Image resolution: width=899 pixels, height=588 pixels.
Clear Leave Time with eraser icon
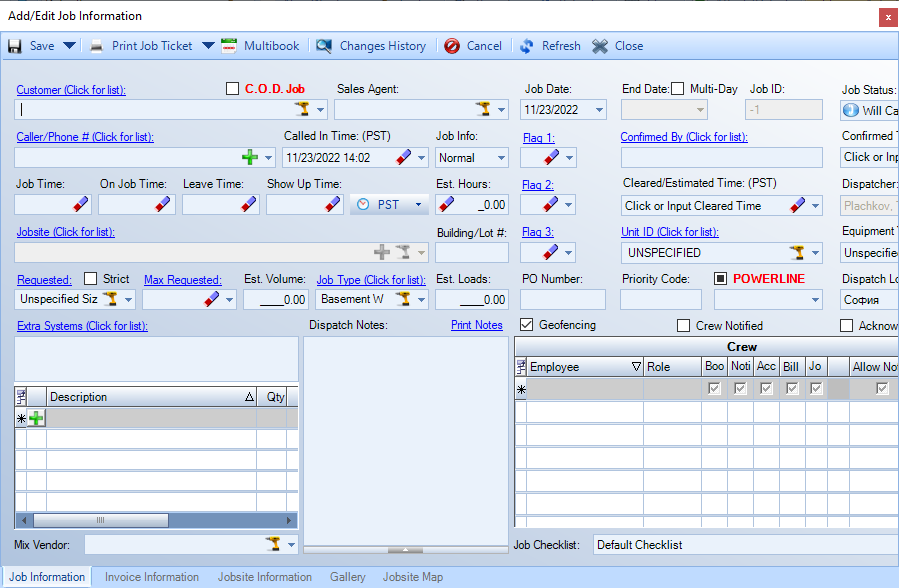click(248, 204)
